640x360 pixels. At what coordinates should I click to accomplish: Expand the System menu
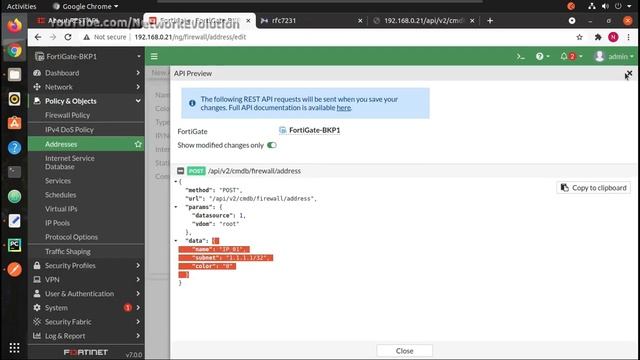(86, 308)
